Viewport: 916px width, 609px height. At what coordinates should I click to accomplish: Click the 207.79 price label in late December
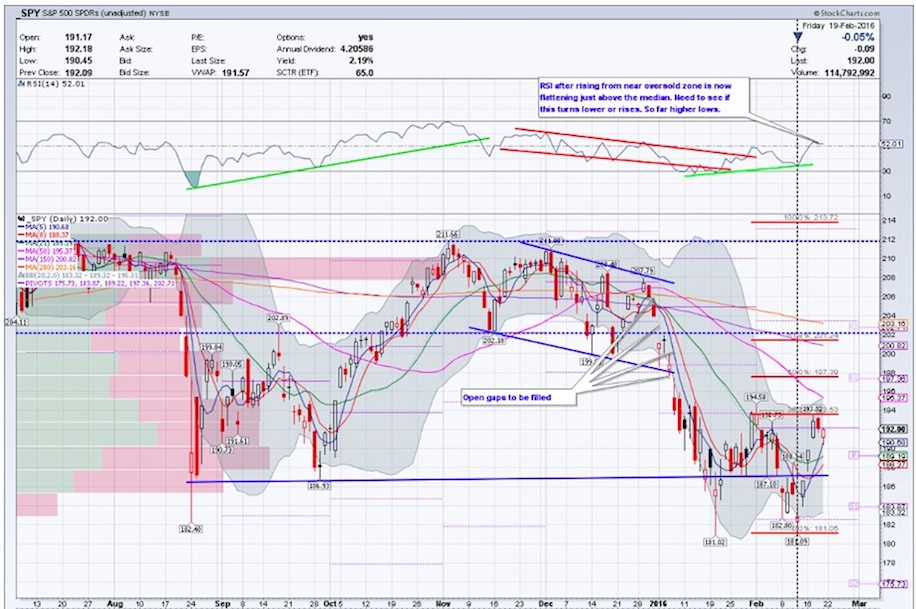click(x=643, y=271)
